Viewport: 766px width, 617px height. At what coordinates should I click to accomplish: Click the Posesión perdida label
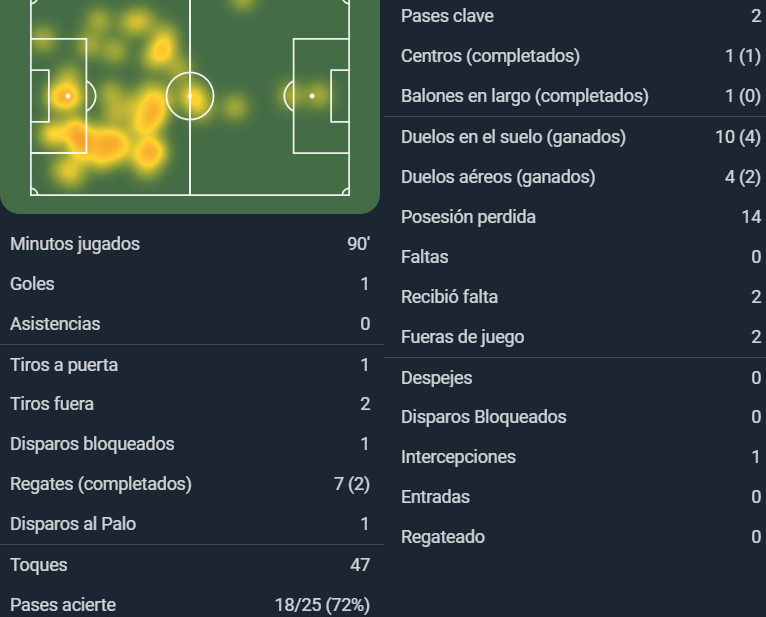468,217
